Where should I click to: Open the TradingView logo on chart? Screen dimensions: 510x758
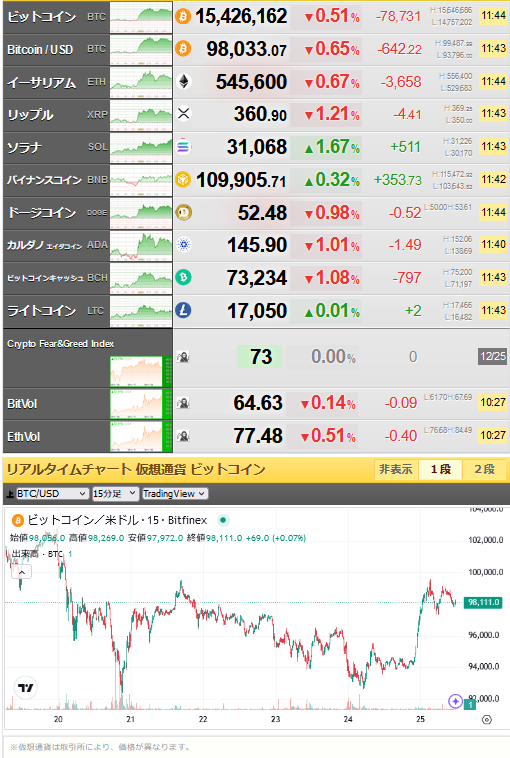pos(25,687)
